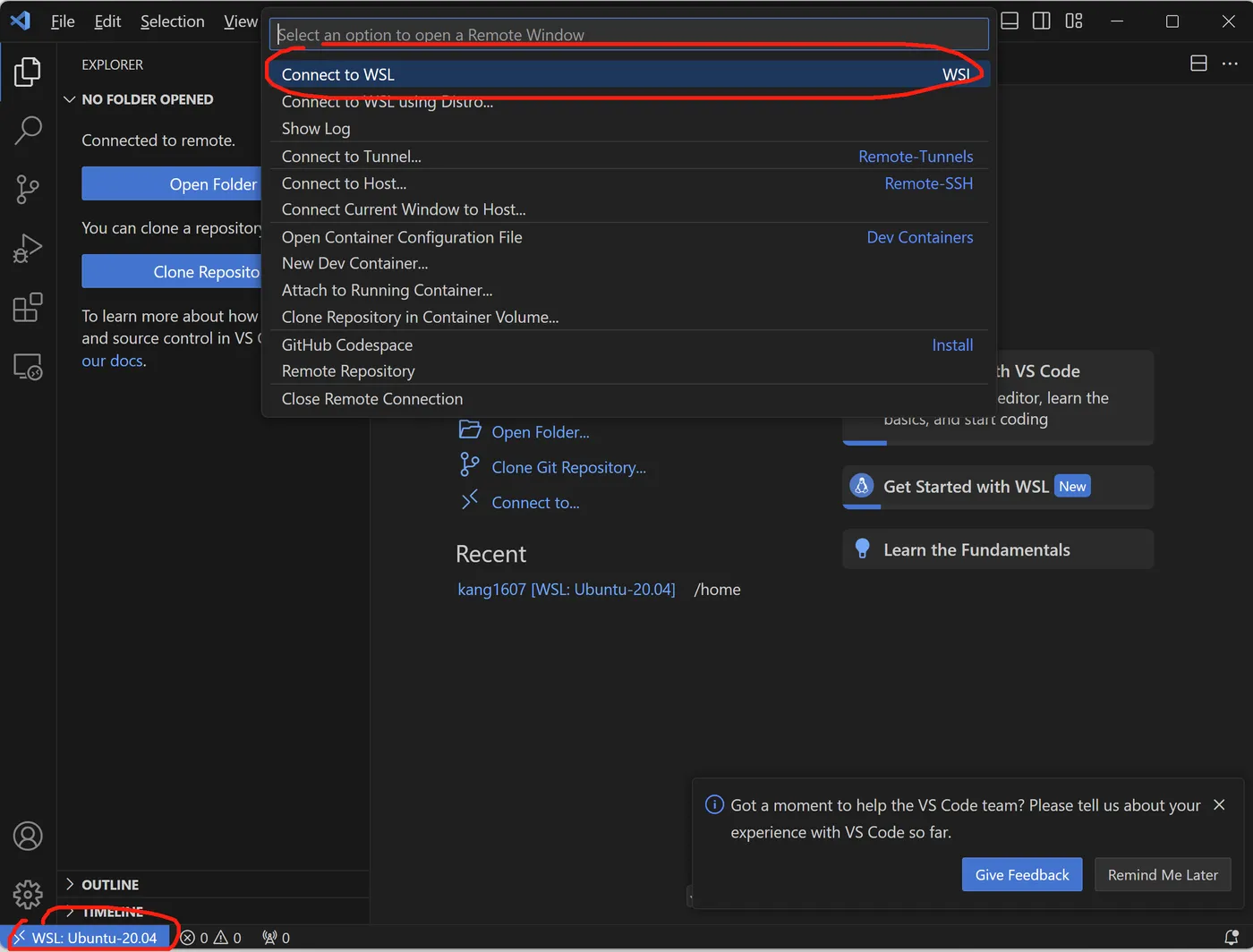
Task: Open the Source Control view icon
Action: pyautogui.click(x=28, y=189)
